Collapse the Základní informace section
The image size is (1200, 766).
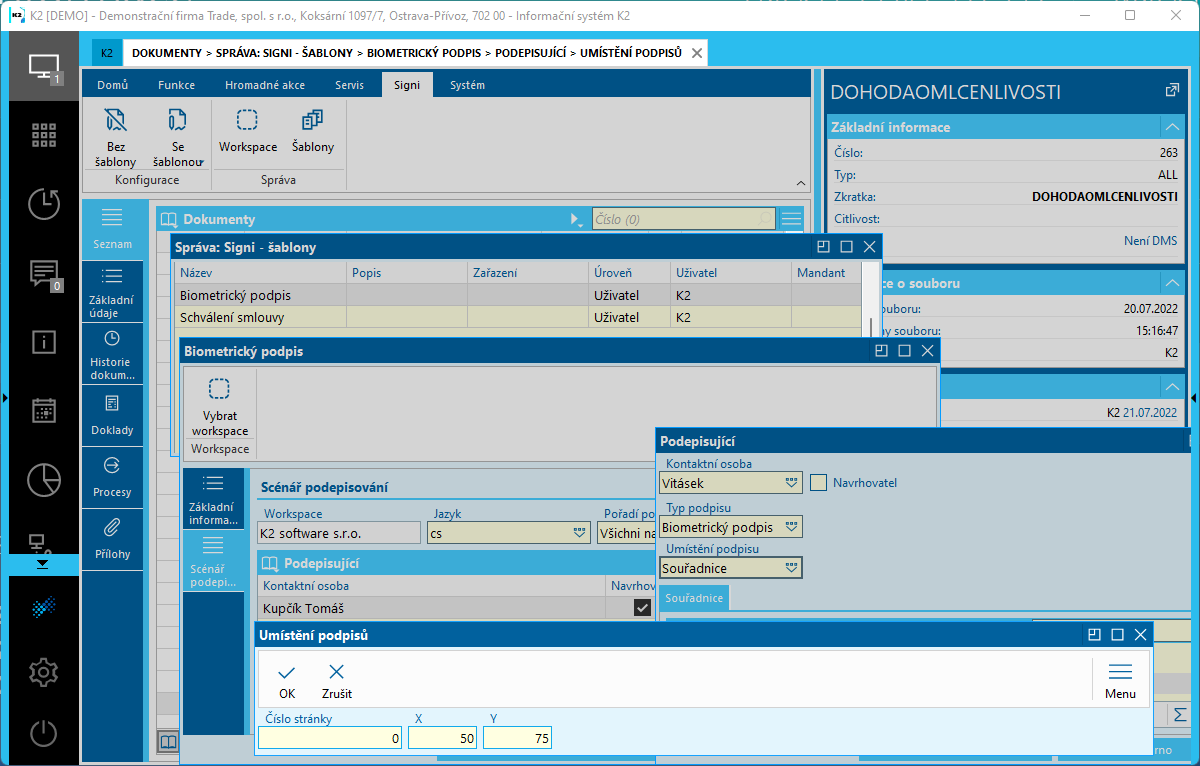pyautogui.click(x=1171, y=127)
